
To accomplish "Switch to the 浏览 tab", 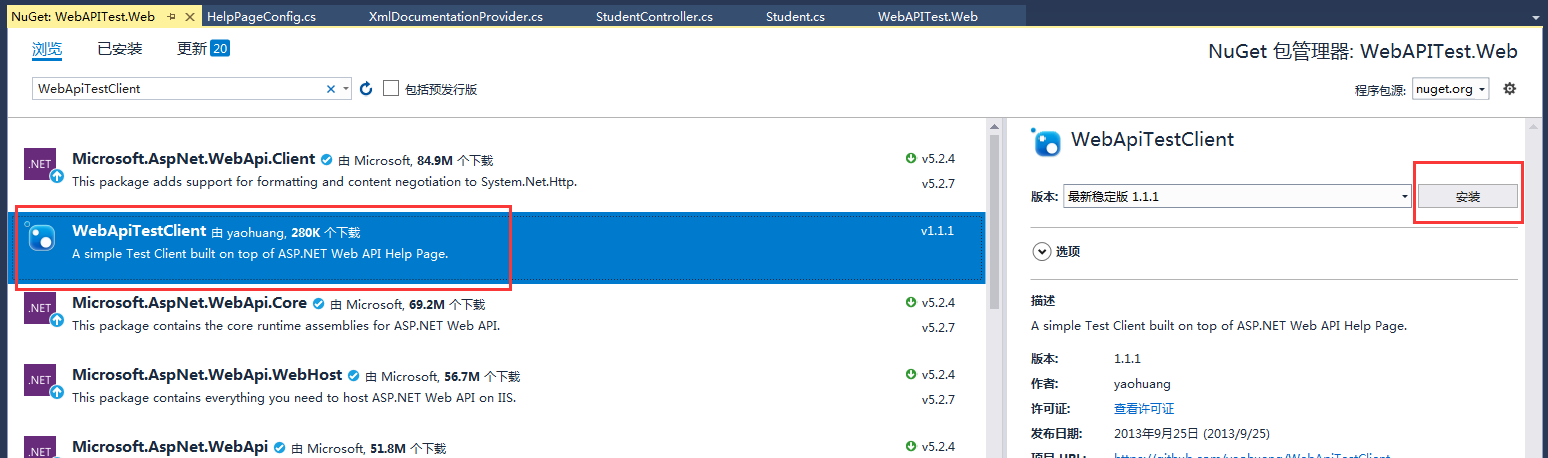I will [x=47, y=49].
